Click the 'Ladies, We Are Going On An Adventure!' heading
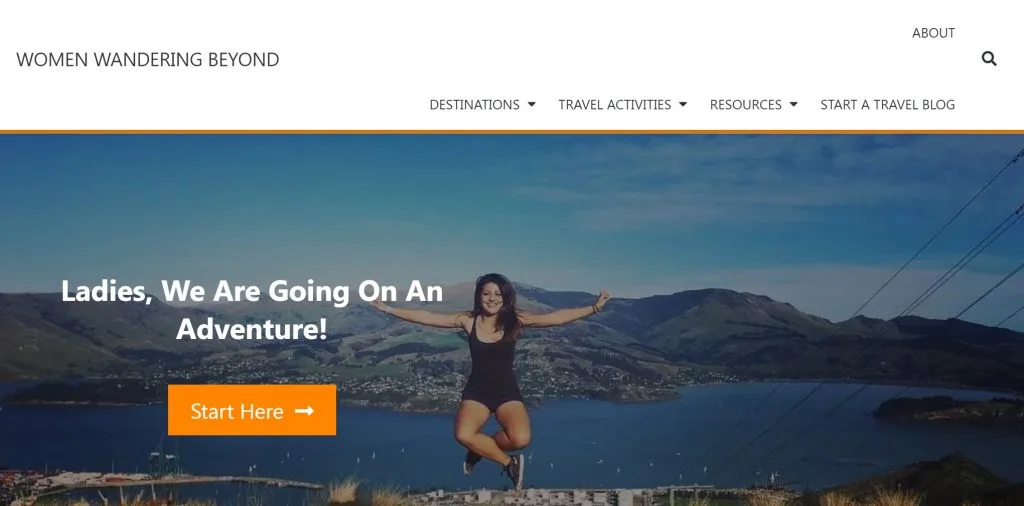This screenshot has width=1024, height=506. (x=252, y=309)
